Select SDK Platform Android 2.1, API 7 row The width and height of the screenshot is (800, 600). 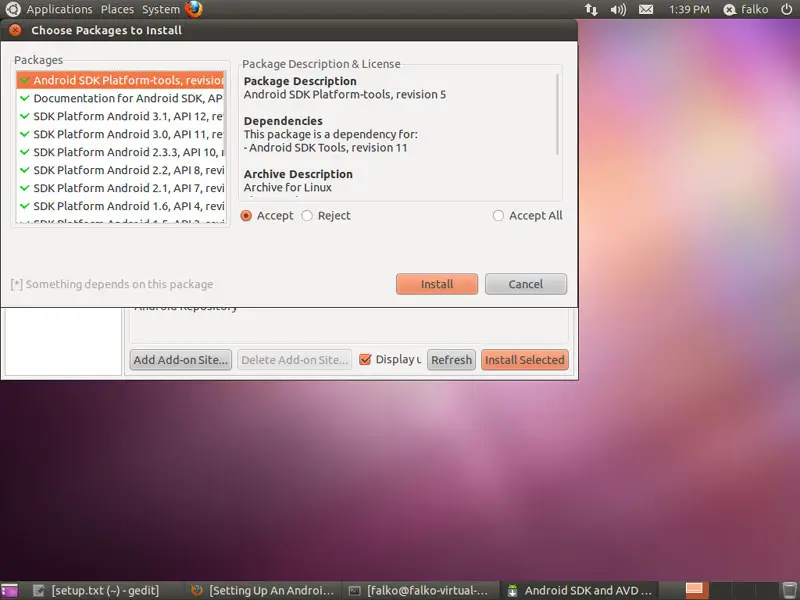[120, 188]
